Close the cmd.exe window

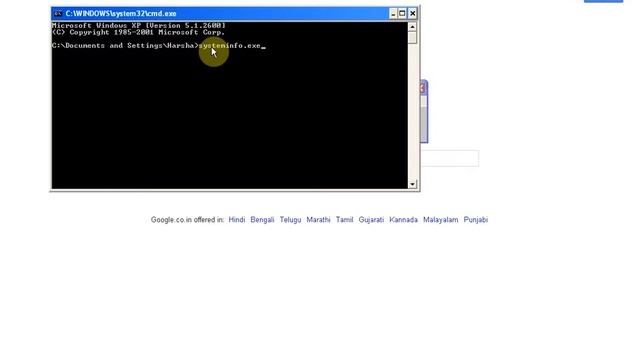click(x=412, y=13)
